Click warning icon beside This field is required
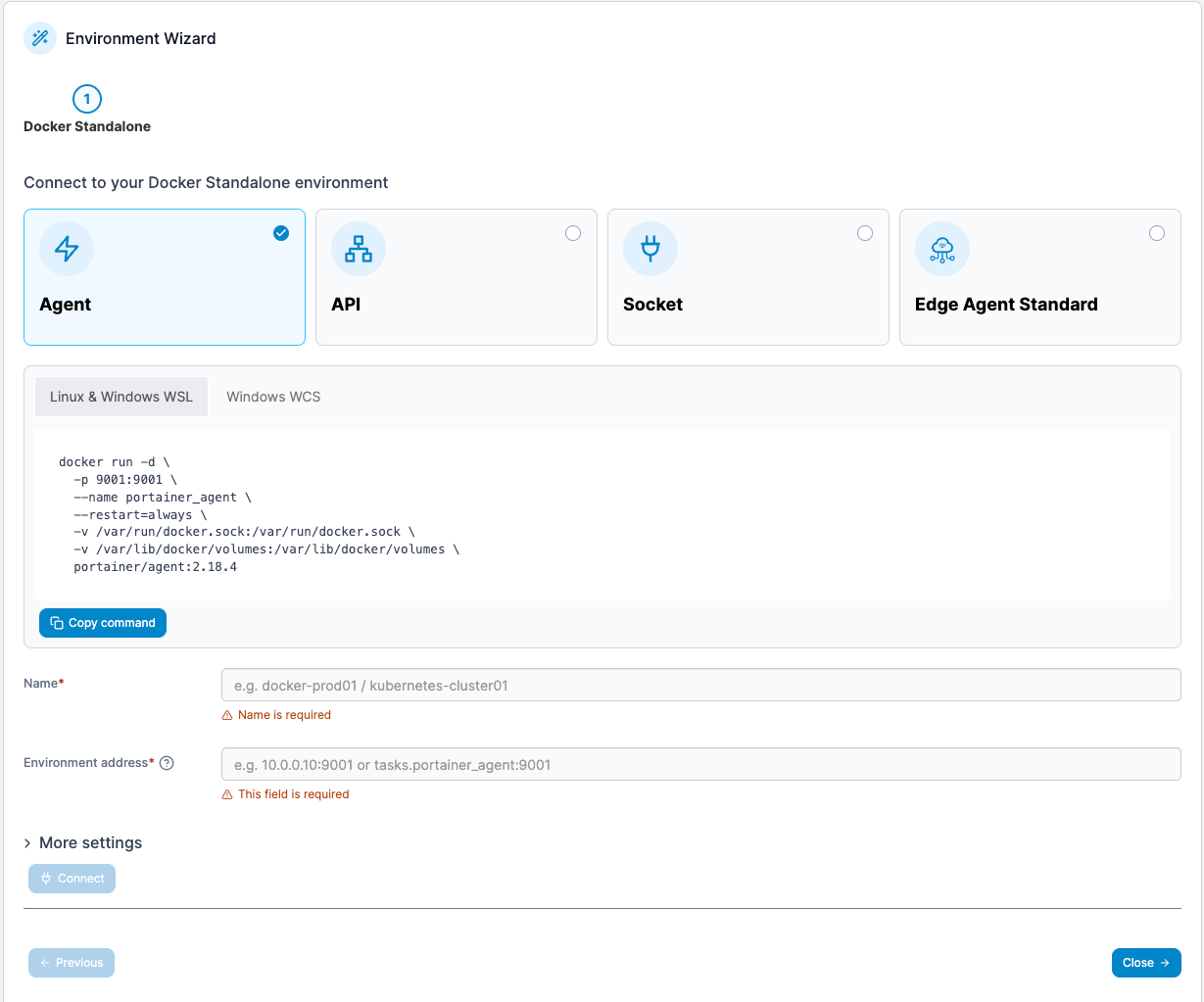 (x=227, y=794)
